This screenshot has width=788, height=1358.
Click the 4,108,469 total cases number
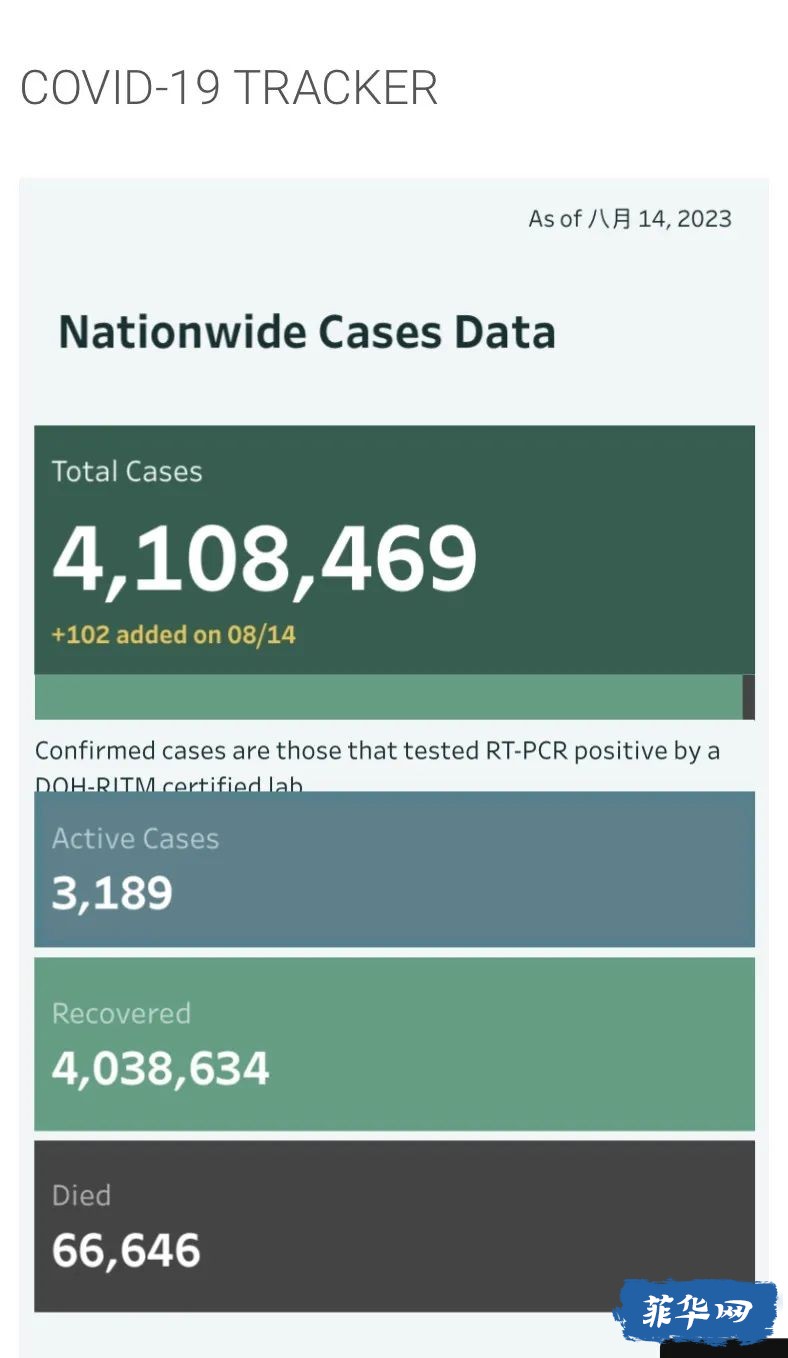[x=265, y=558]
